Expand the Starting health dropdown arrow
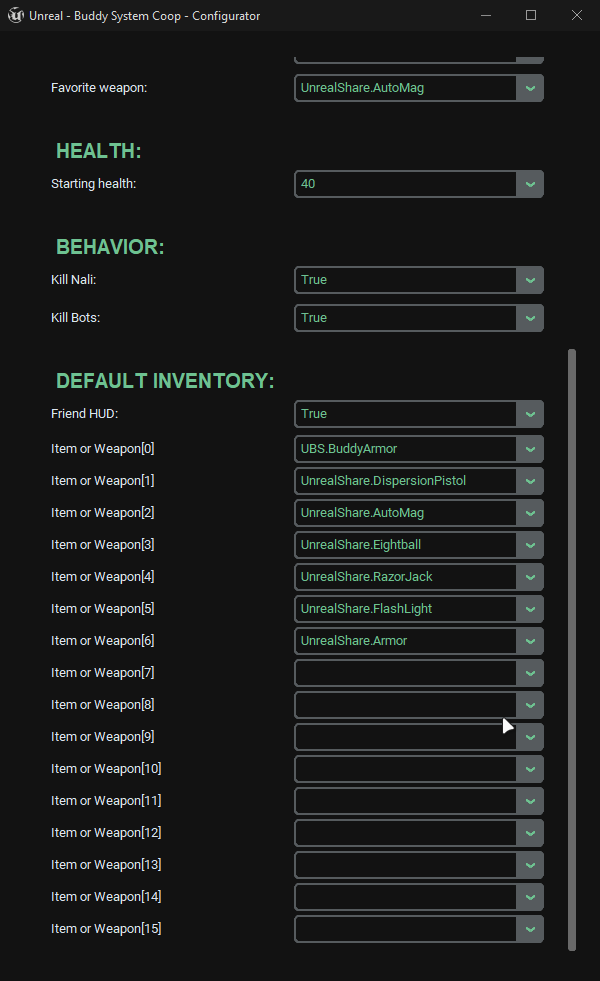Image resolution: width=600 pixels, height=981 pixels. point(530,184)
